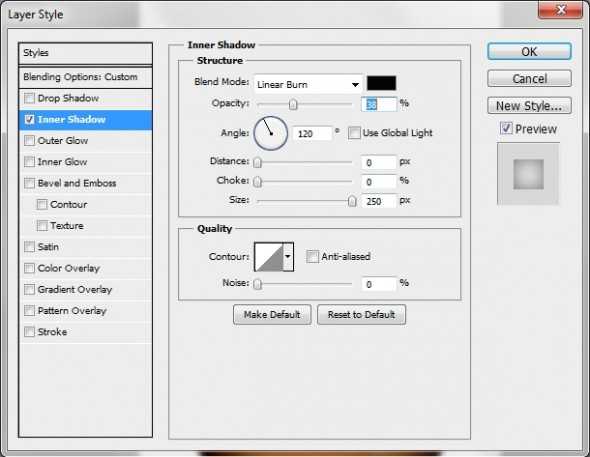This screenshot has width=590, height=457.
Task: Toggle Use Global Light checkbox
Action: (354, 133)
